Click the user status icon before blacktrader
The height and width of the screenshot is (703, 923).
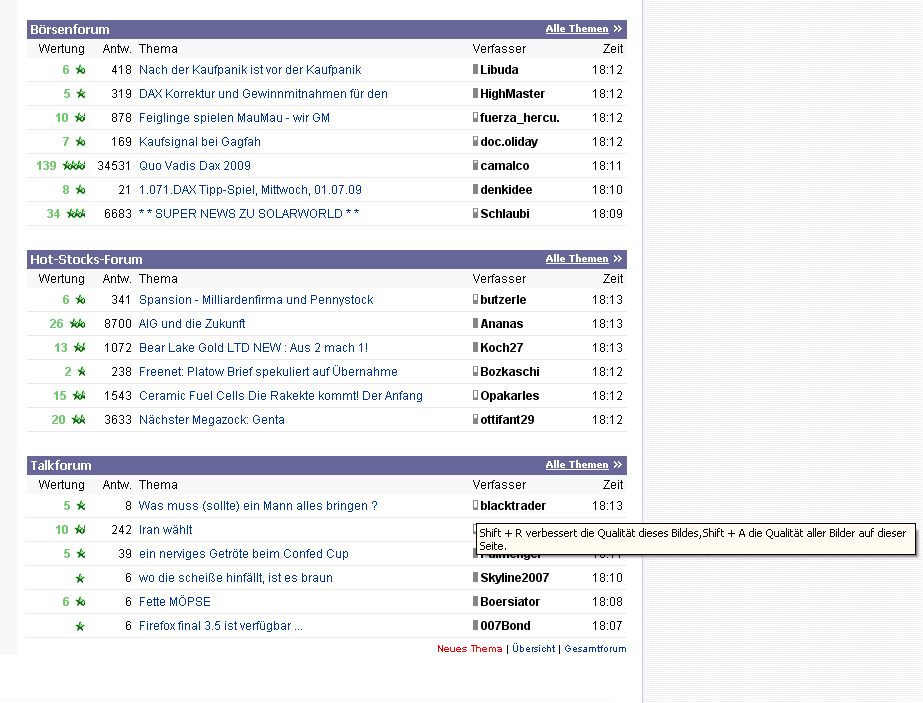coord(476,506)
